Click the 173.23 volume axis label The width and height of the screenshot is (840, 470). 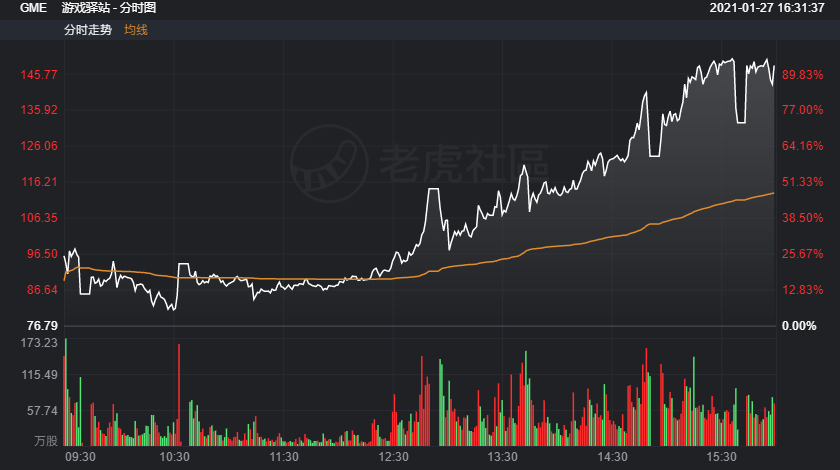[x=39, y=343]
